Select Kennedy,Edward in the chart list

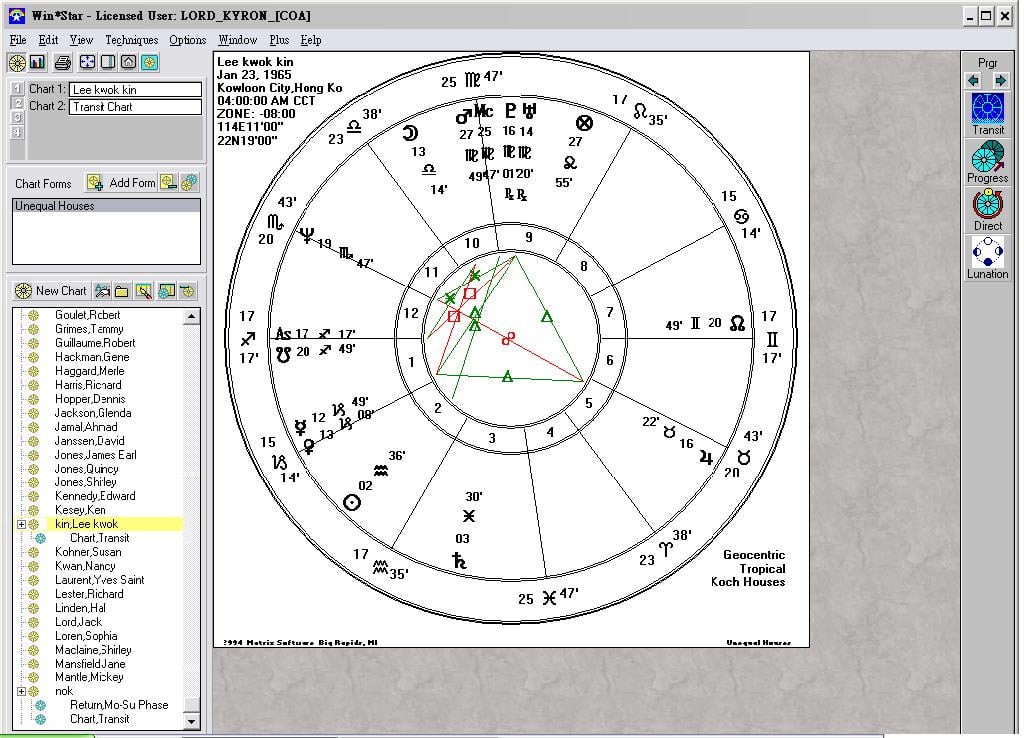coord(94,496)
